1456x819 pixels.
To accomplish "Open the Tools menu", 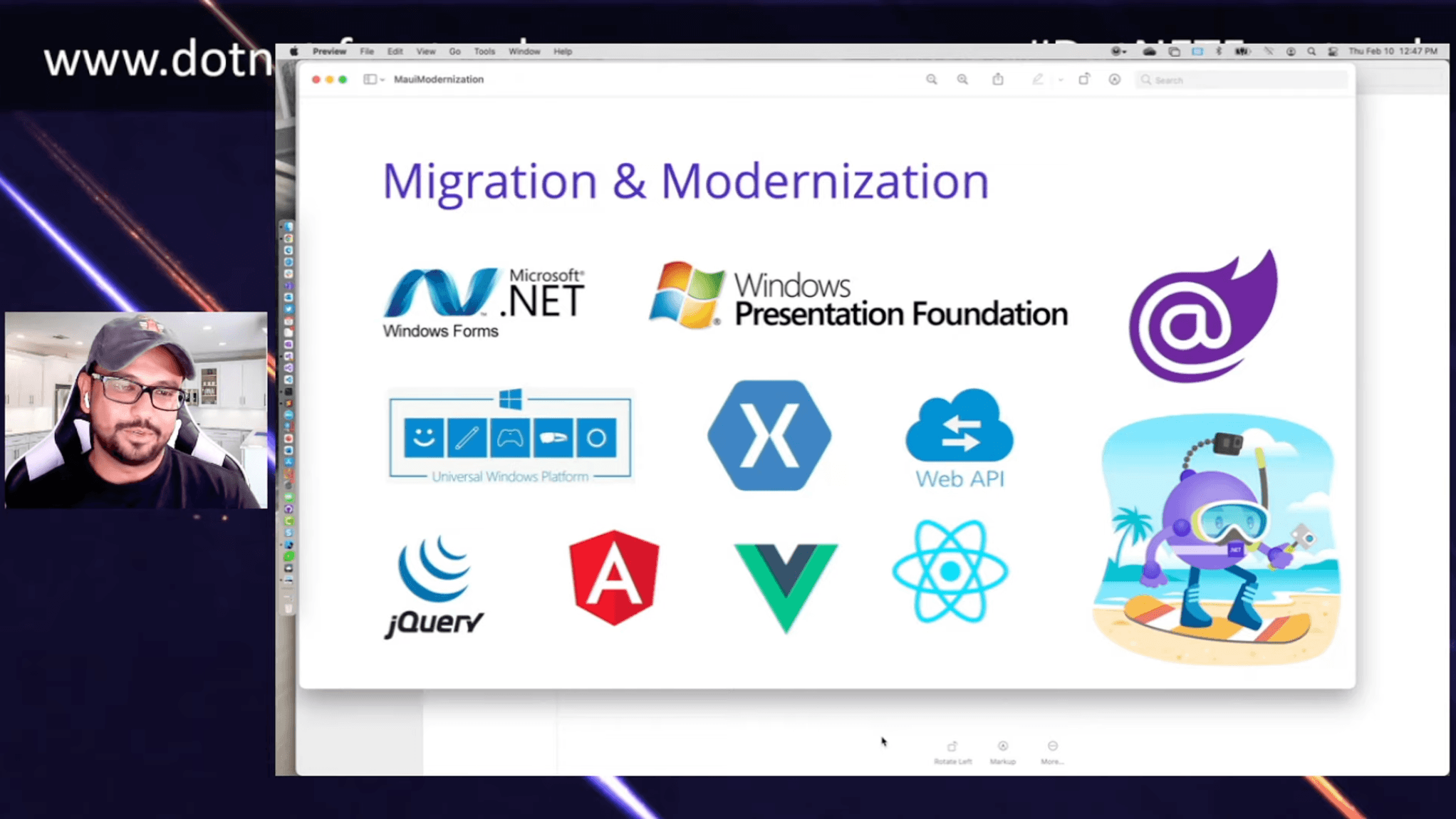I will pos(484,51).
